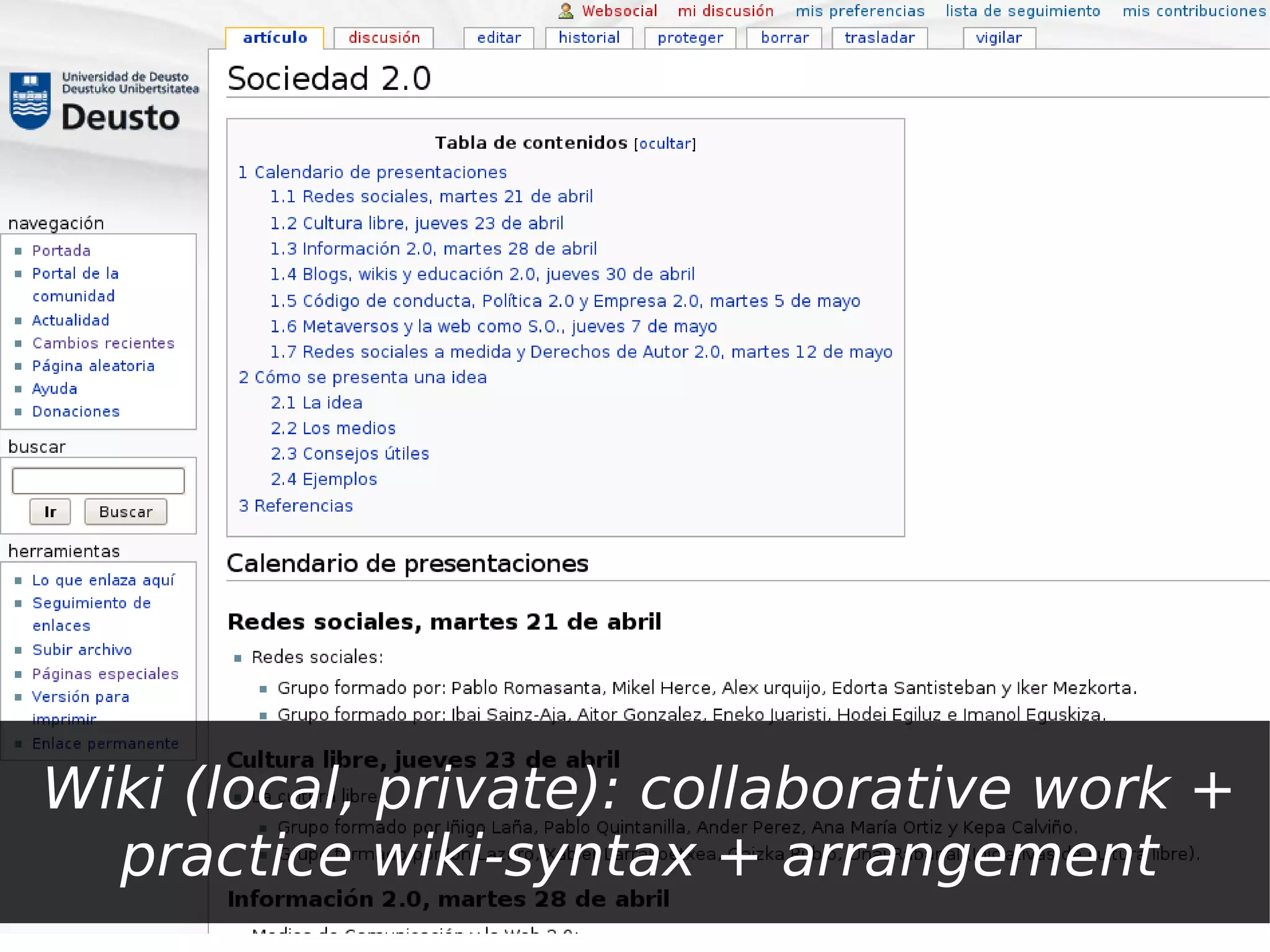
Task: Open the vigilar tab
Action: click(999, 38)
